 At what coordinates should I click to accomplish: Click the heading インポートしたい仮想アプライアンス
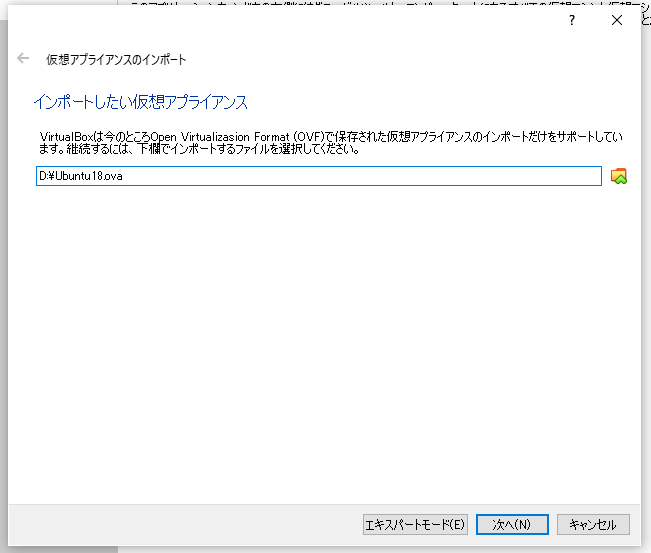click(140, 102)
